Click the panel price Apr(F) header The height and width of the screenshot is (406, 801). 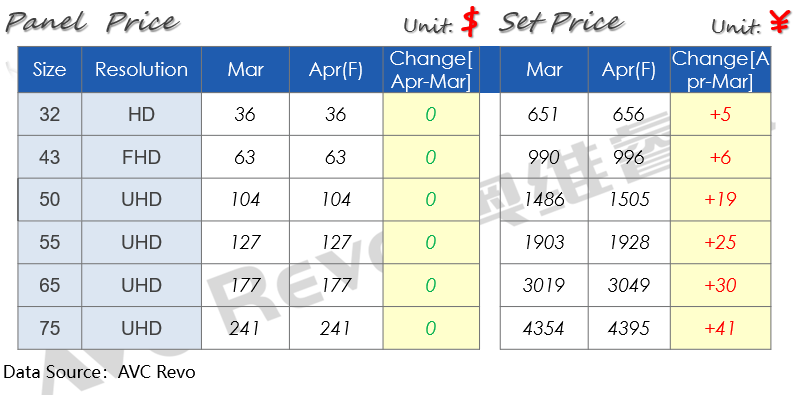(336, 69)
